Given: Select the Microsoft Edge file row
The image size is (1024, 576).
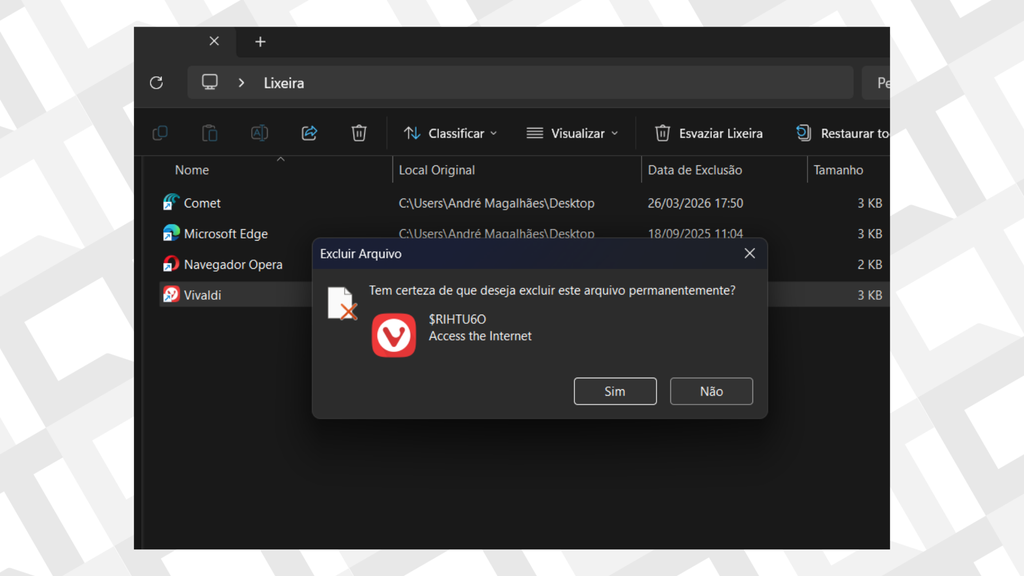Looking at the screenshot, I should [524, 234].
